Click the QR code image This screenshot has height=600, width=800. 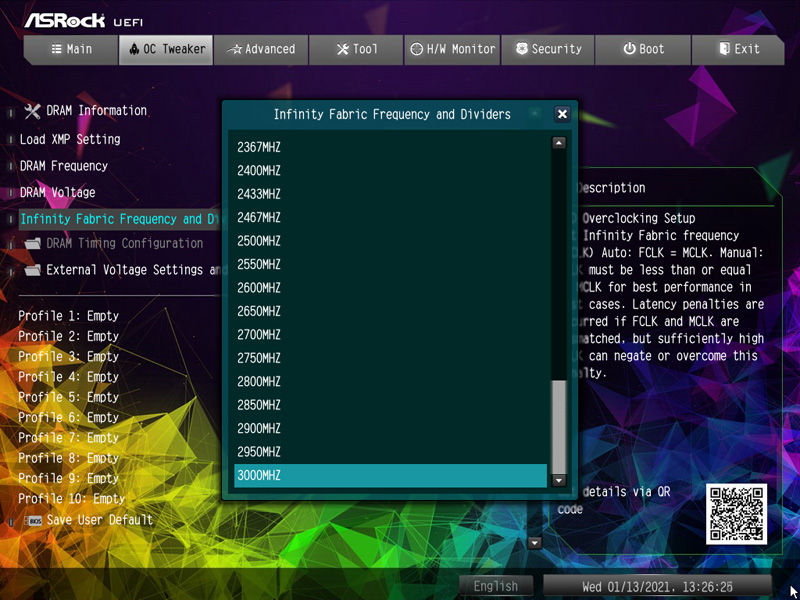[x=736, y=514]
